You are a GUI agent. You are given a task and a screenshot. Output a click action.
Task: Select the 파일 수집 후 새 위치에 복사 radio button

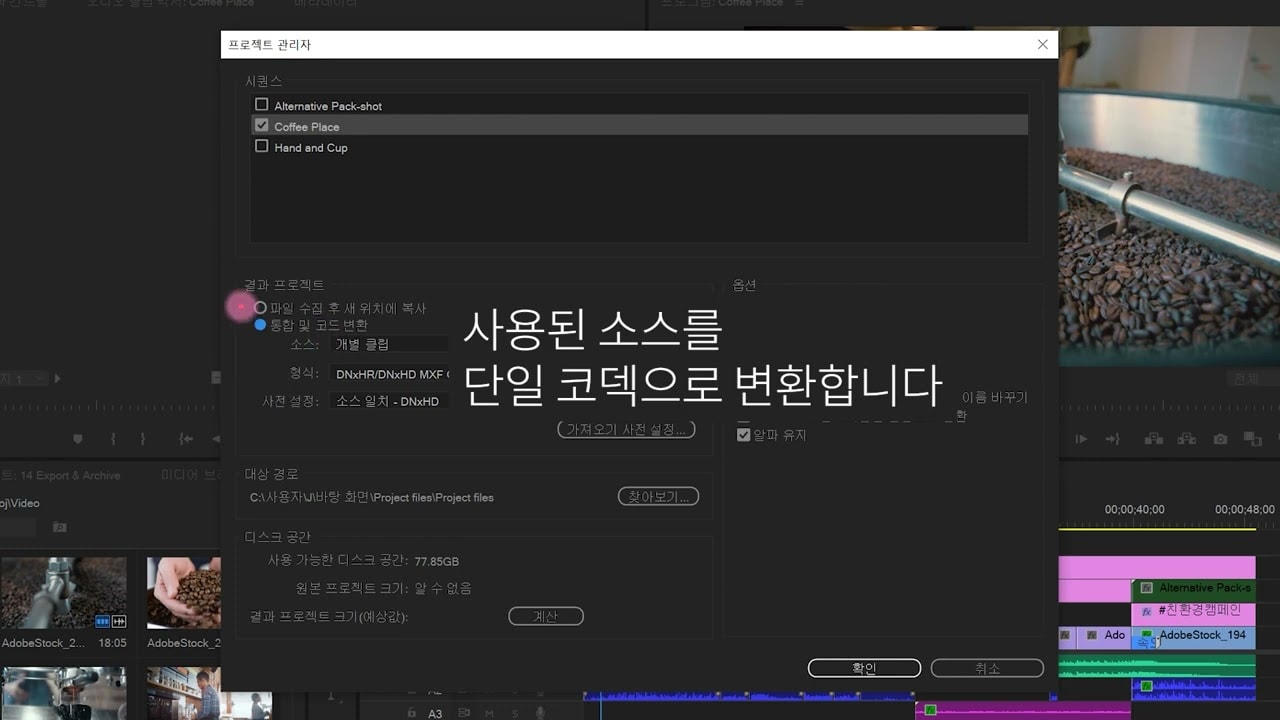[261, 307]
